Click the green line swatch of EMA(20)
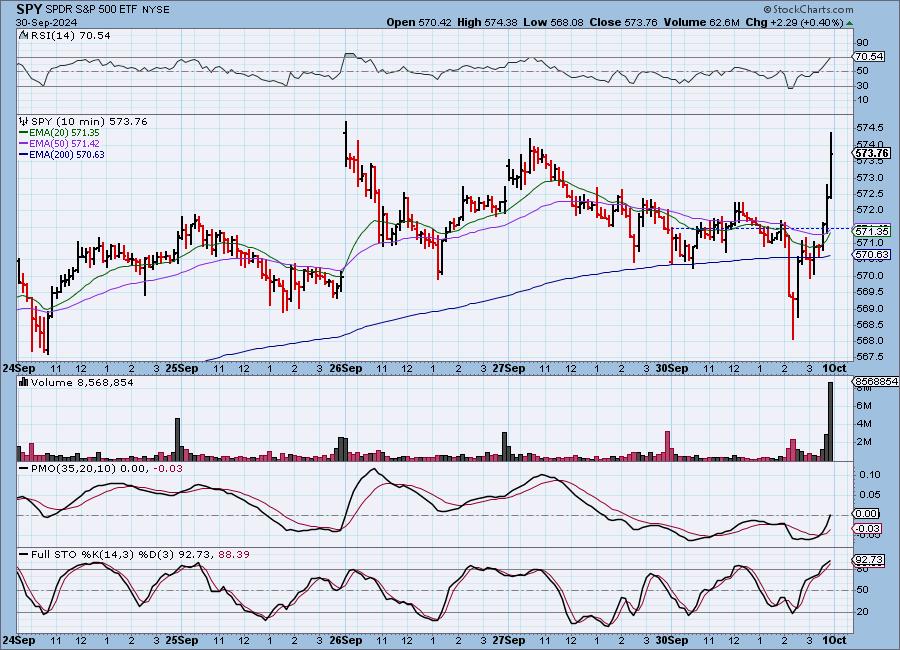This screenshot has width=900, height=650. (24, 133)
